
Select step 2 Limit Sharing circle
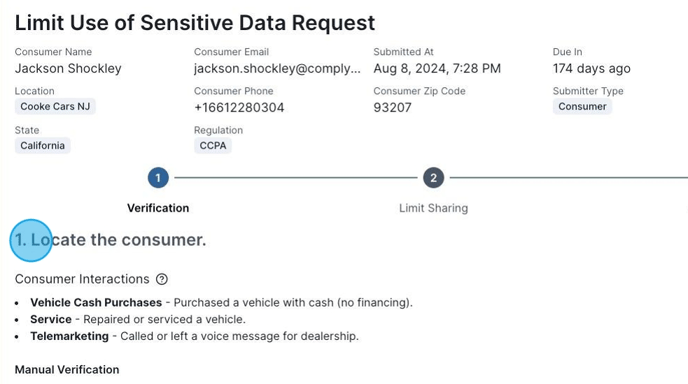click(x=434, y=178)
